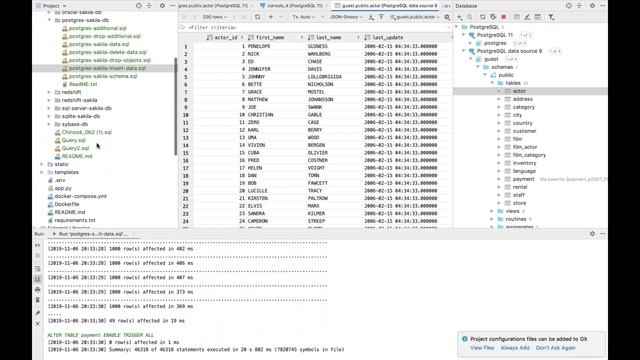Image resolution: width=640 pixels, height=360 pixels.
Task: Close Run panel with the X sidebar icon
Action: point(38,324)
